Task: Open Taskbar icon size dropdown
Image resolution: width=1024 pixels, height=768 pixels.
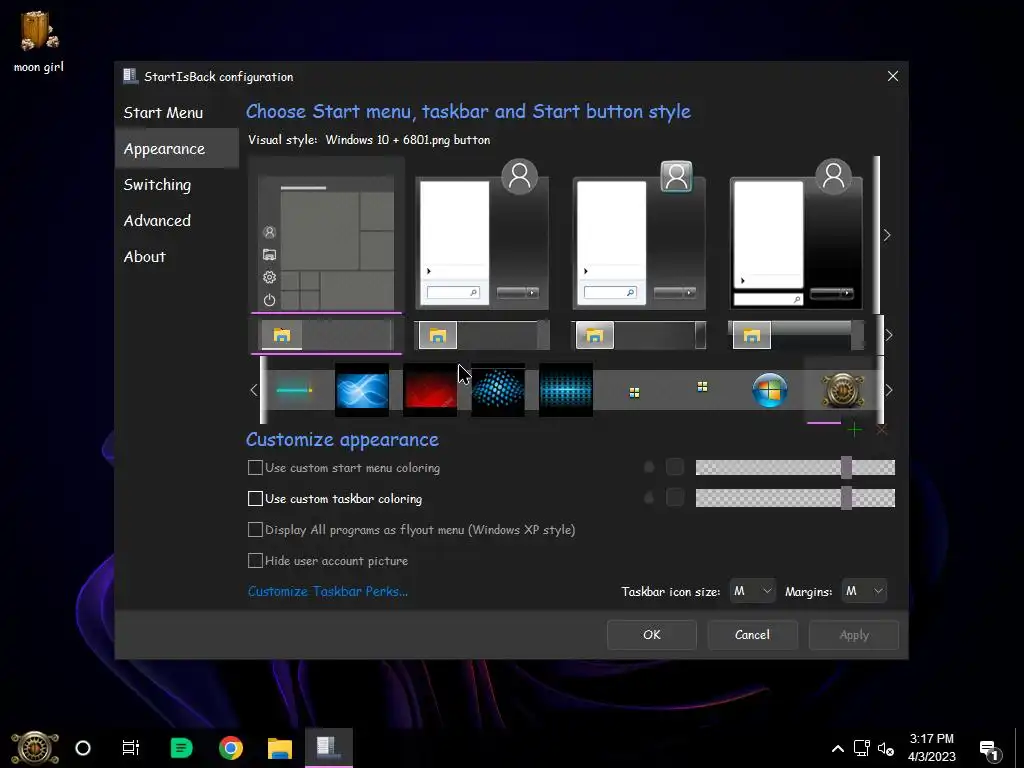Action: click(752, 591)
